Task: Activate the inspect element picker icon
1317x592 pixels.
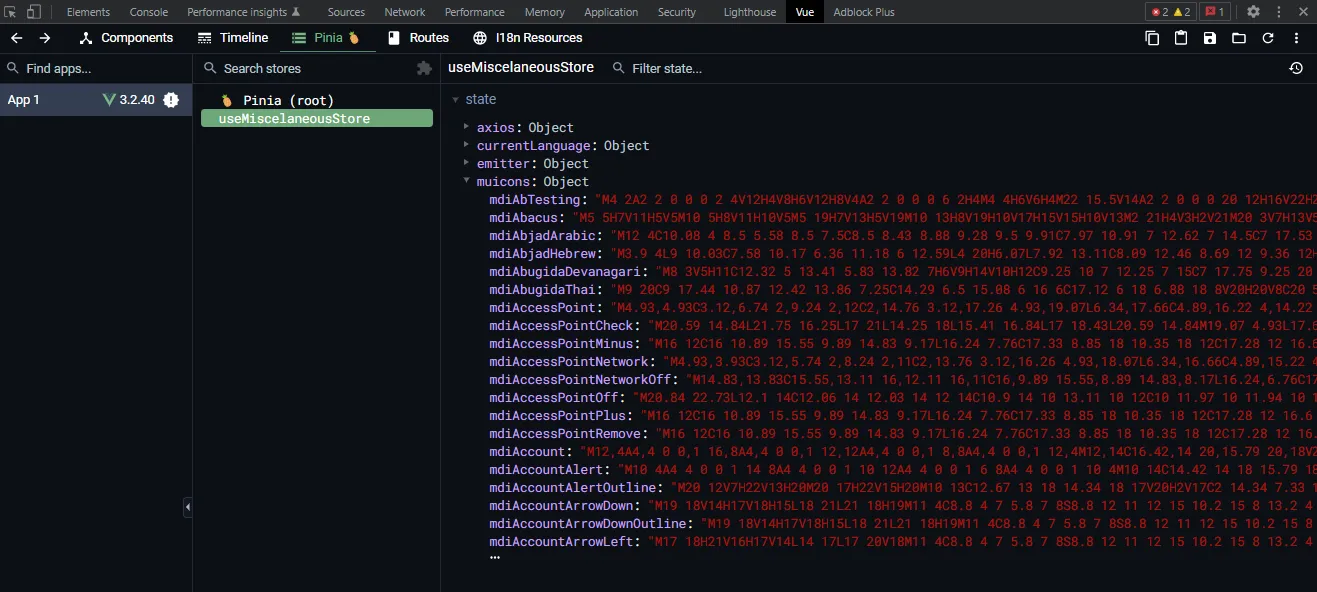Action: pos(11,12)
